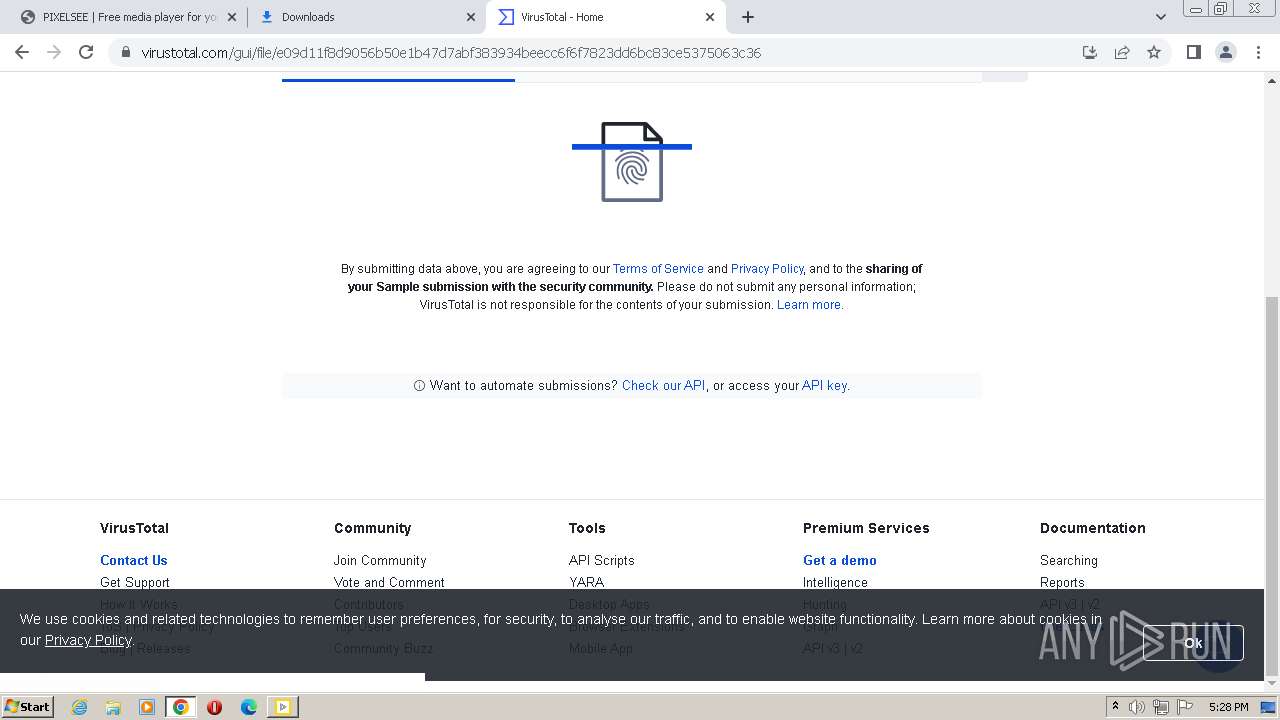This screenshot has width=1280, height=720.
Task: Click the Learn more link
Action: 810,305
